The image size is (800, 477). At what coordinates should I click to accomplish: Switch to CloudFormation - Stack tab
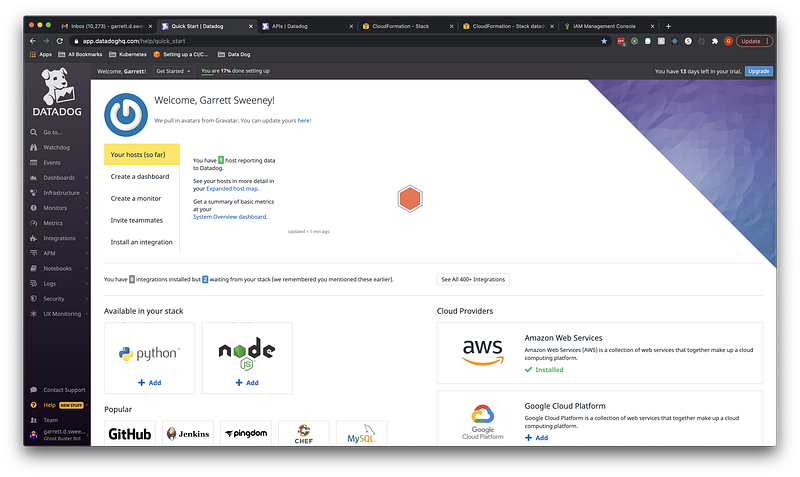click(408, 26)
